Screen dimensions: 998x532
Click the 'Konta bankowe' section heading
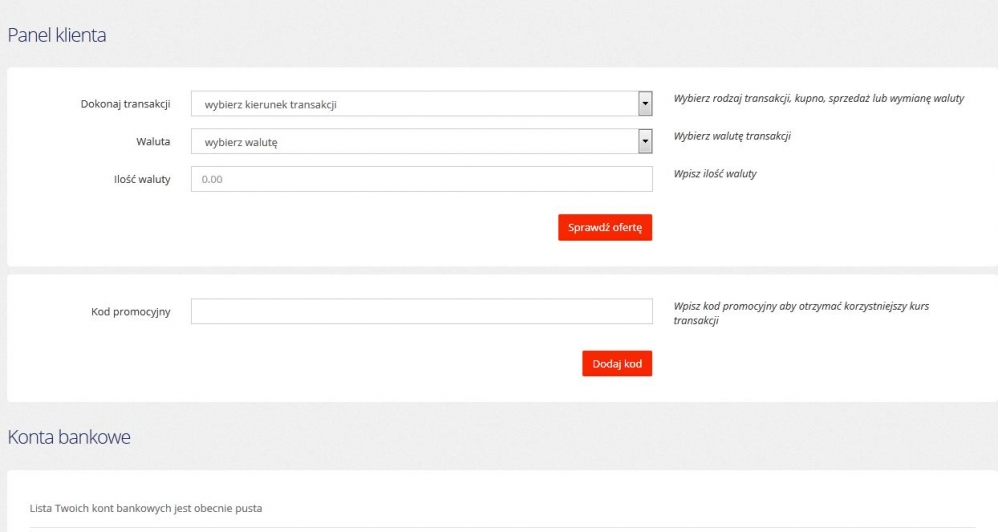click(x=69, y=437)
